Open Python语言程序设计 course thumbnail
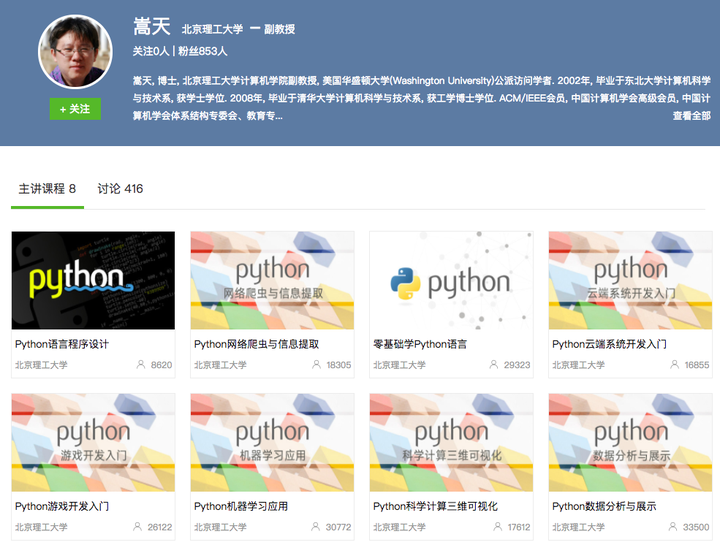 click(x=93, y=280)
